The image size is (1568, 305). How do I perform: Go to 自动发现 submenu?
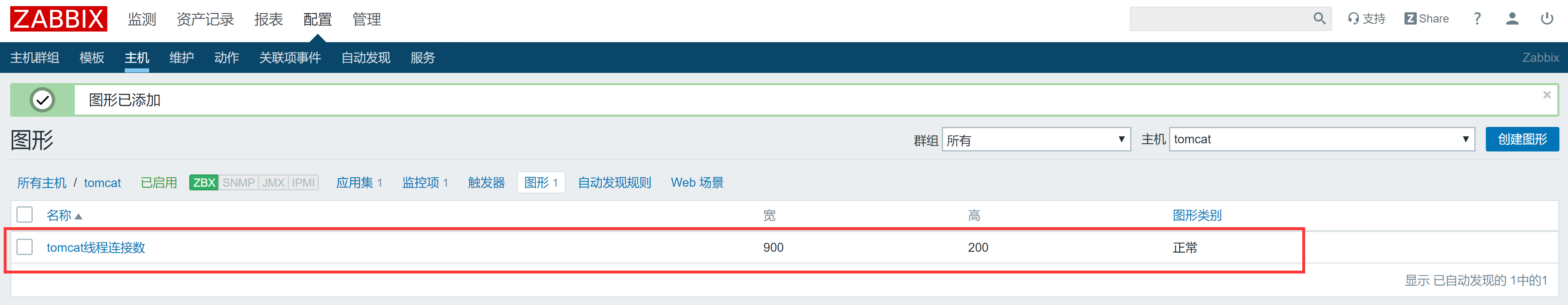(365, 57)
